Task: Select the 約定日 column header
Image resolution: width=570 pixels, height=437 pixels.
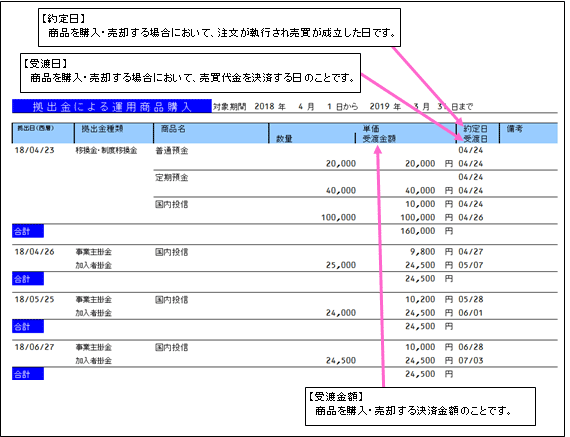Action: click(475, 129)
